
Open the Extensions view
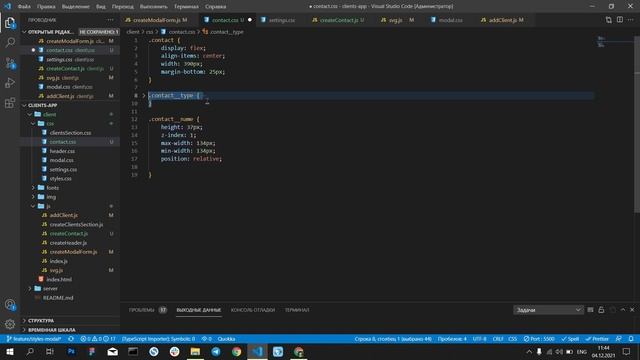click(x=10, y=103)
